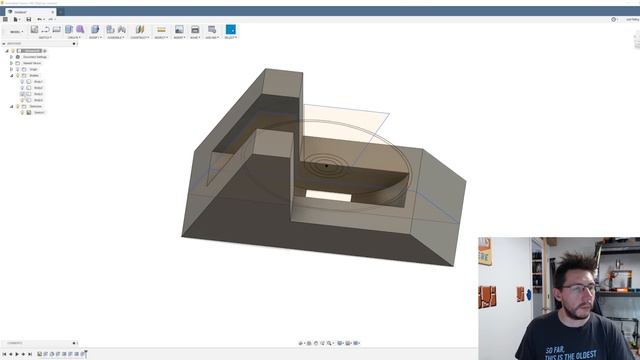
Task: Click the Pan hand navigation icon
Action: (316, 343)
